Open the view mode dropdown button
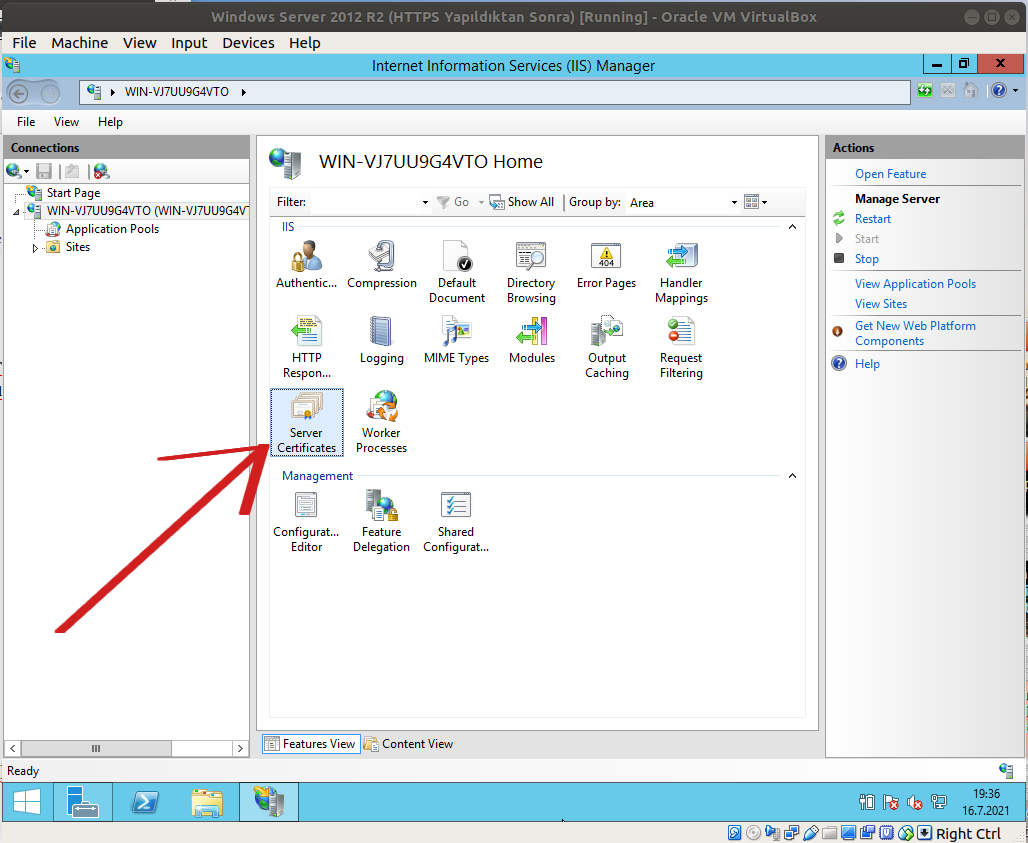This screenshot has width=1028, height=843. pyautogui.click(x=755, y=202)
